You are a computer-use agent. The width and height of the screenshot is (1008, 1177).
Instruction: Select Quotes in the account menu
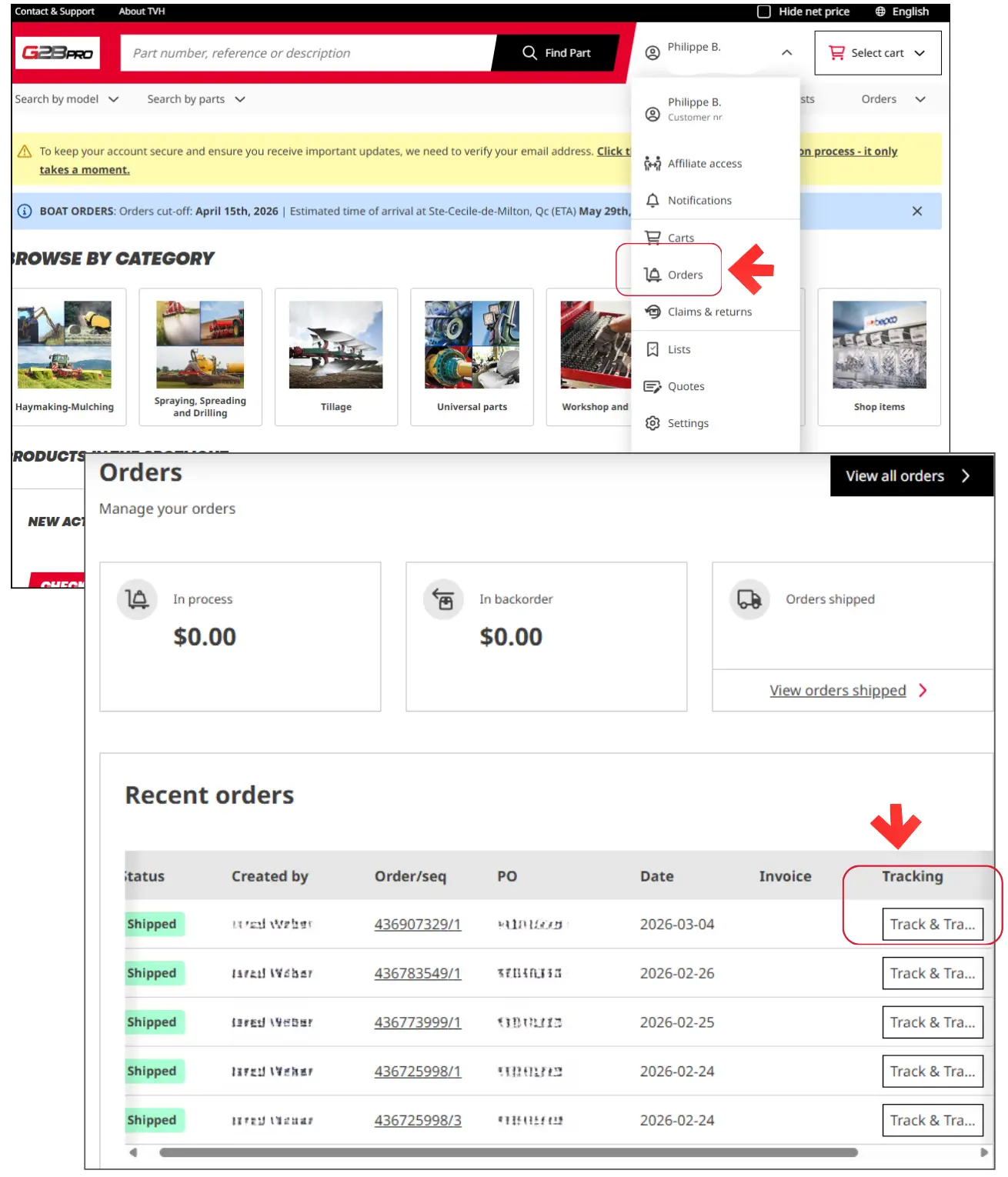tap(686, 386)
